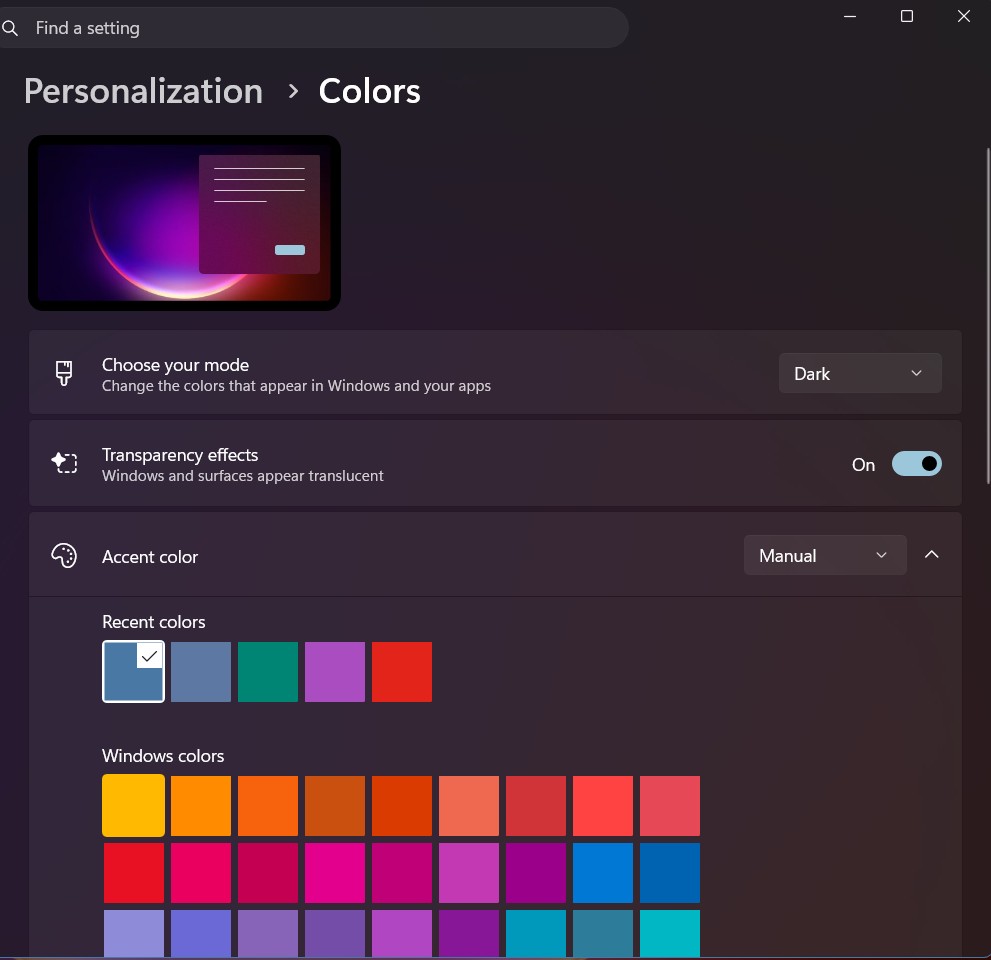Open the Manual accent color dropdown

point(825,556)
